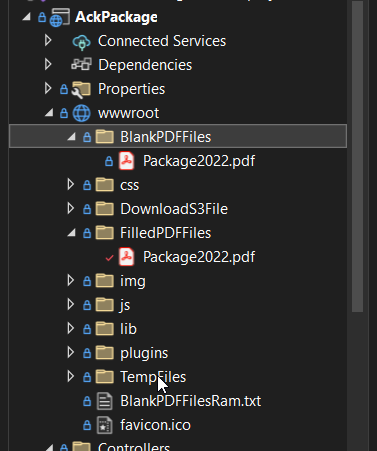
Task: Click the lock icon beside Properties
Action: (x=64, y=89)
